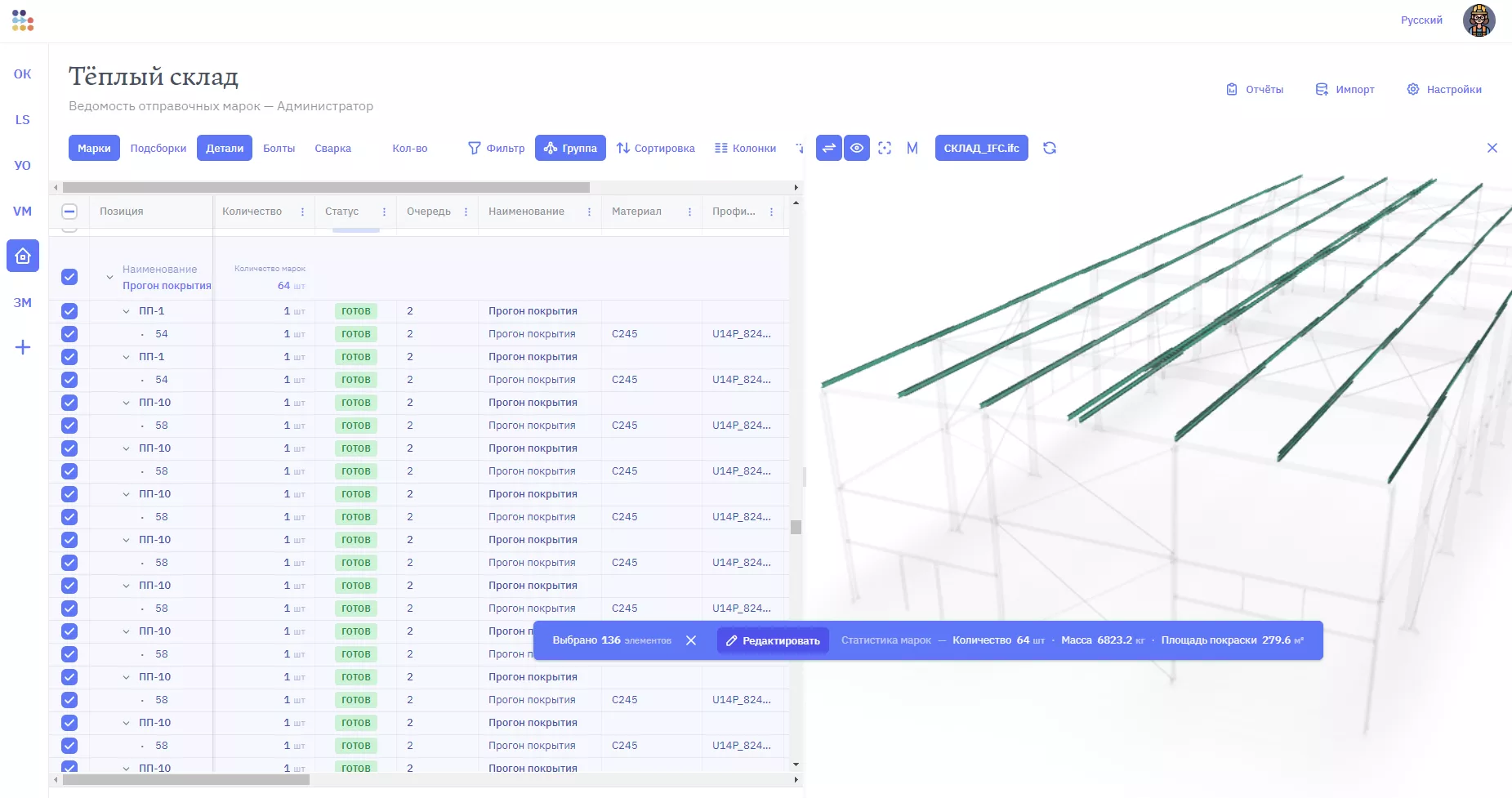1512x798 pixels.
Task: Click the swap arrows icon in viewer toolbar
Action: click(x=828, y=148)
